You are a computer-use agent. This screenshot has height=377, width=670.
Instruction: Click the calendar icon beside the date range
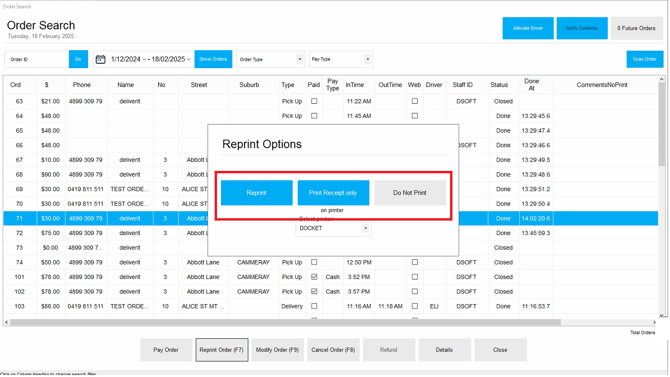click(x=100, y=59)
